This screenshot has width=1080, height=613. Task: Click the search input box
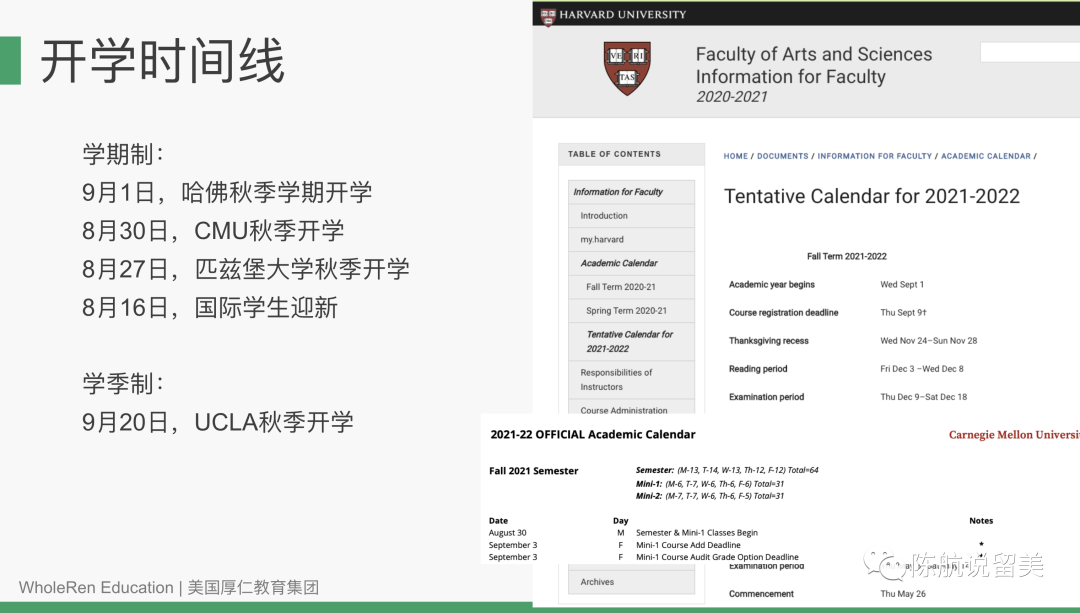(x=1029, y=52)
